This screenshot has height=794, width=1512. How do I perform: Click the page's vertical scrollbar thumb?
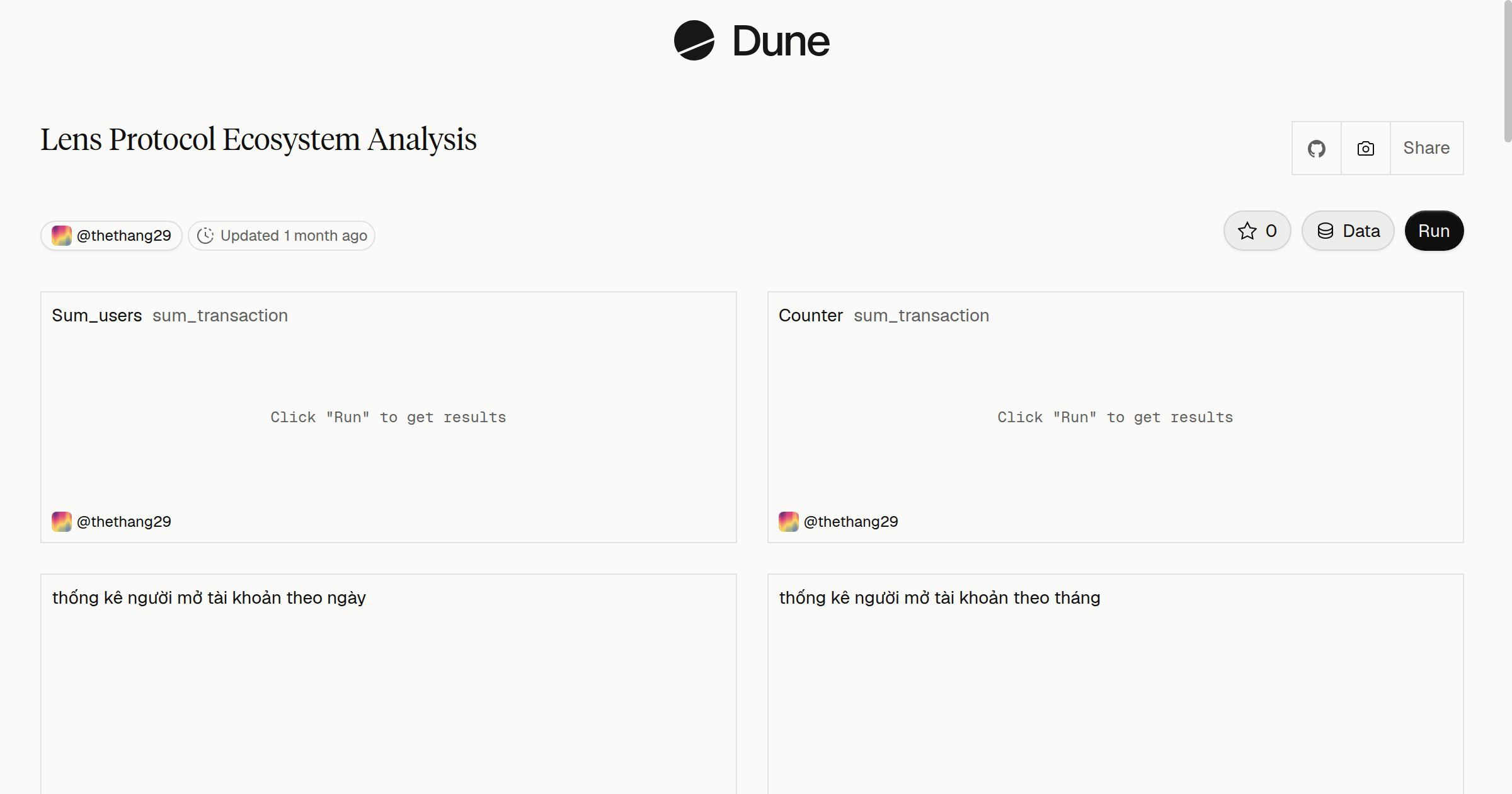[1508, 71]
